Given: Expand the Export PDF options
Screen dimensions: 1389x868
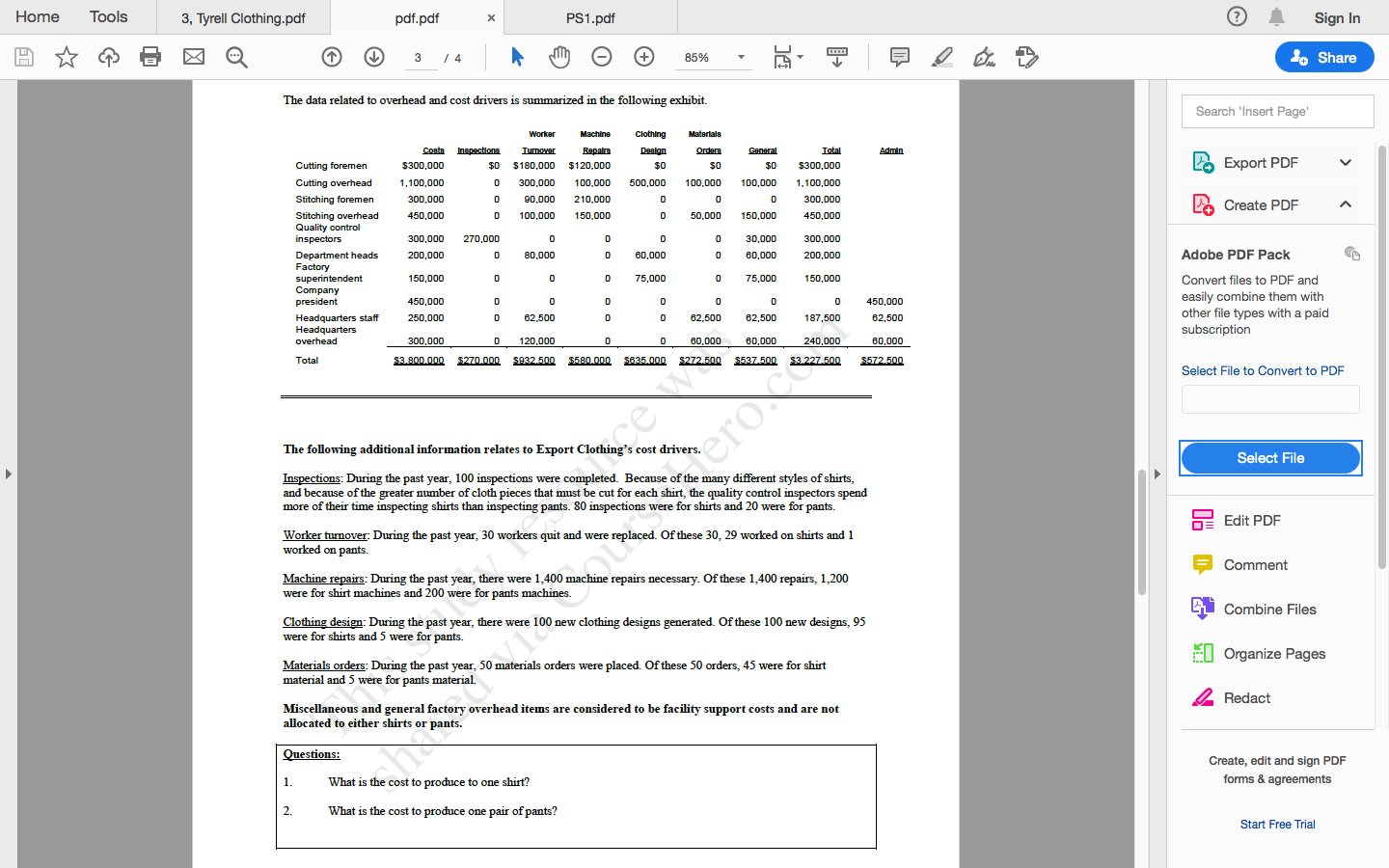Looking at the screenshot, I should (1346, 162).
